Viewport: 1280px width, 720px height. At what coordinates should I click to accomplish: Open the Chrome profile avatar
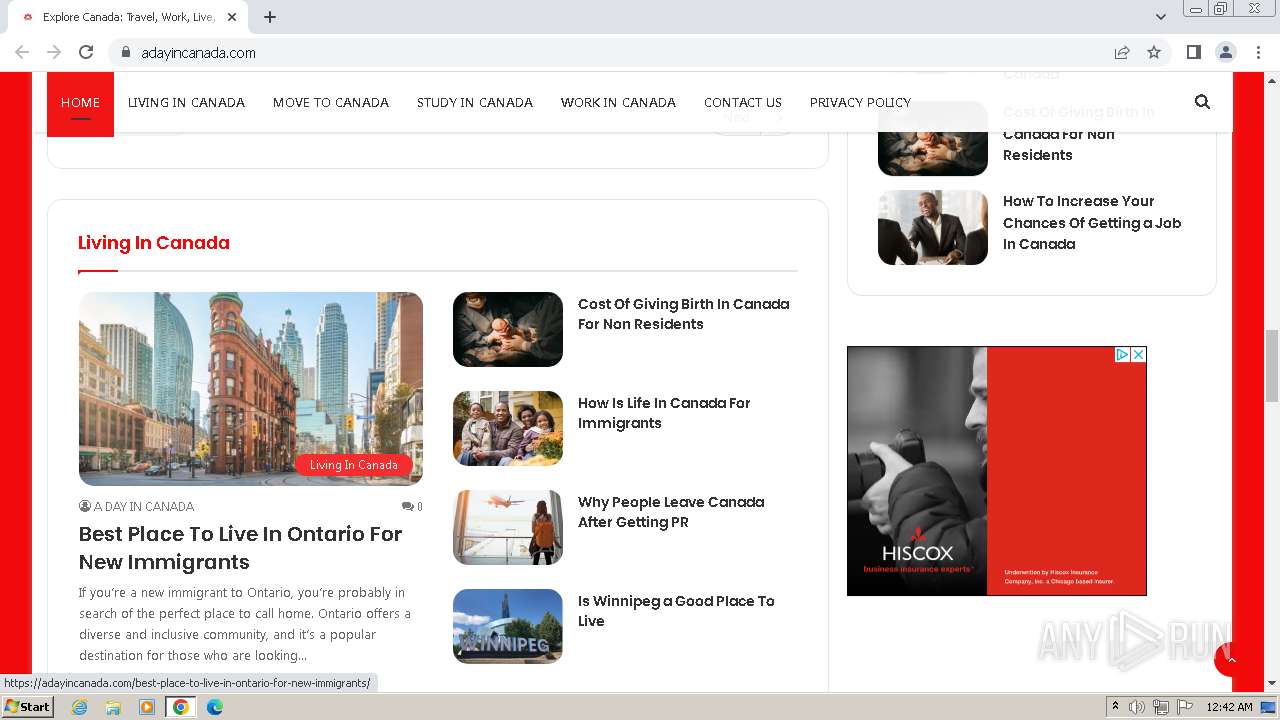click(1225, 52)
